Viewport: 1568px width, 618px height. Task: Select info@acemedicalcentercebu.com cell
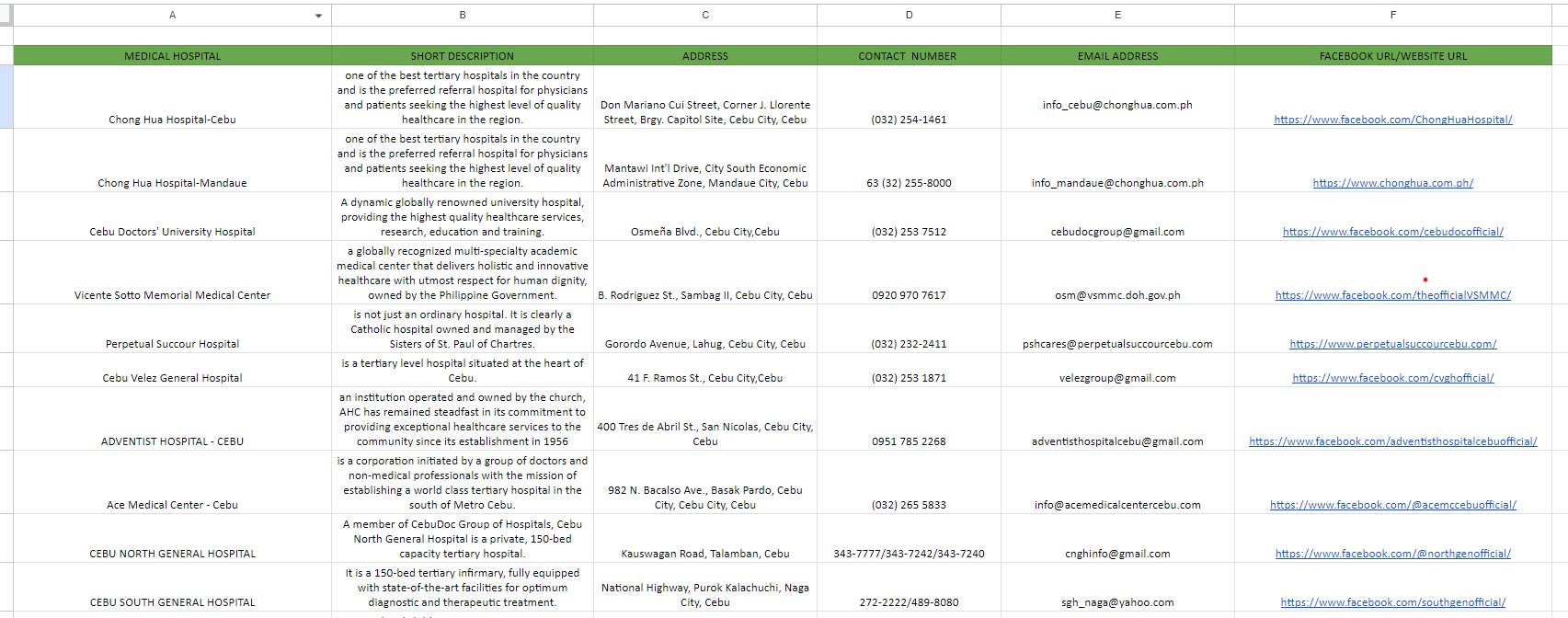[1117, 483]
